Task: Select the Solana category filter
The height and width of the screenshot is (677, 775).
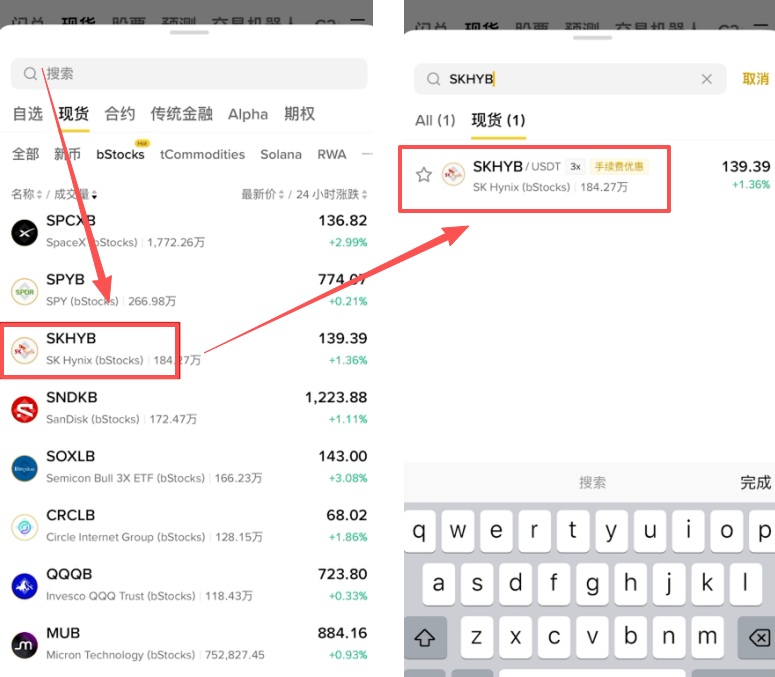Action: coord(281,155)
